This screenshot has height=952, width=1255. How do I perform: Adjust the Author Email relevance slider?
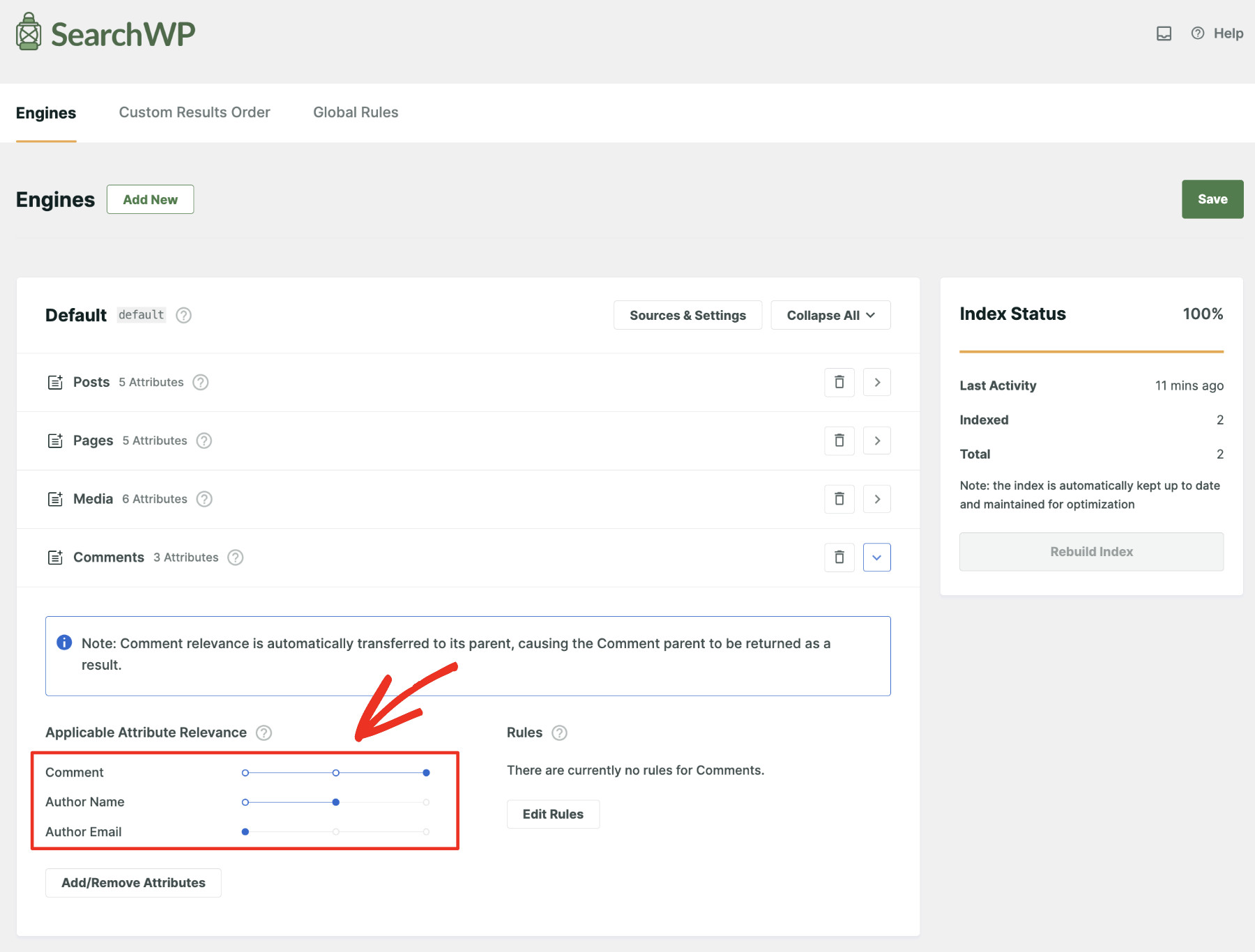245,831
